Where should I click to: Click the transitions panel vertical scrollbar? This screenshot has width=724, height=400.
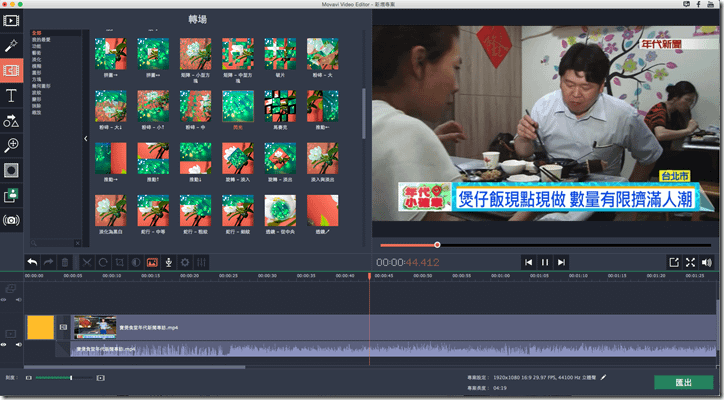tap(364, 114)
